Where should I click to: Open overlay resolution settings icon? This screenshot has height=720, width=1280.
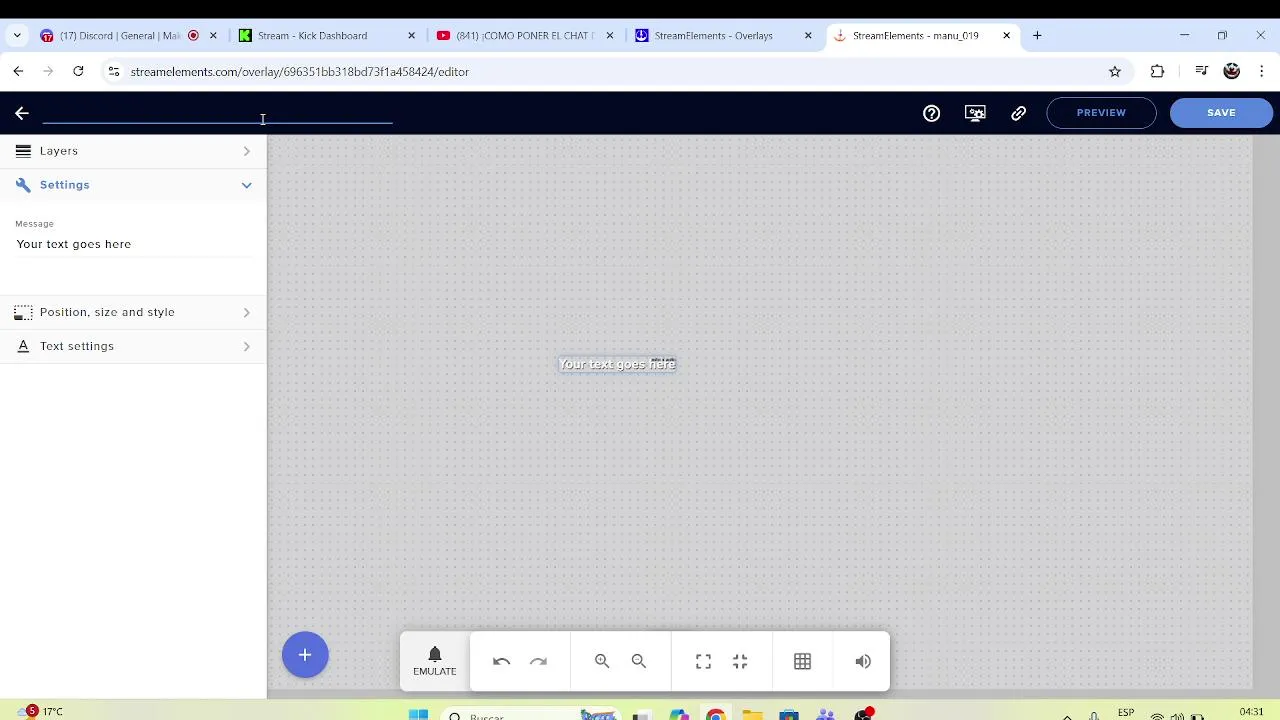(975, 113)
